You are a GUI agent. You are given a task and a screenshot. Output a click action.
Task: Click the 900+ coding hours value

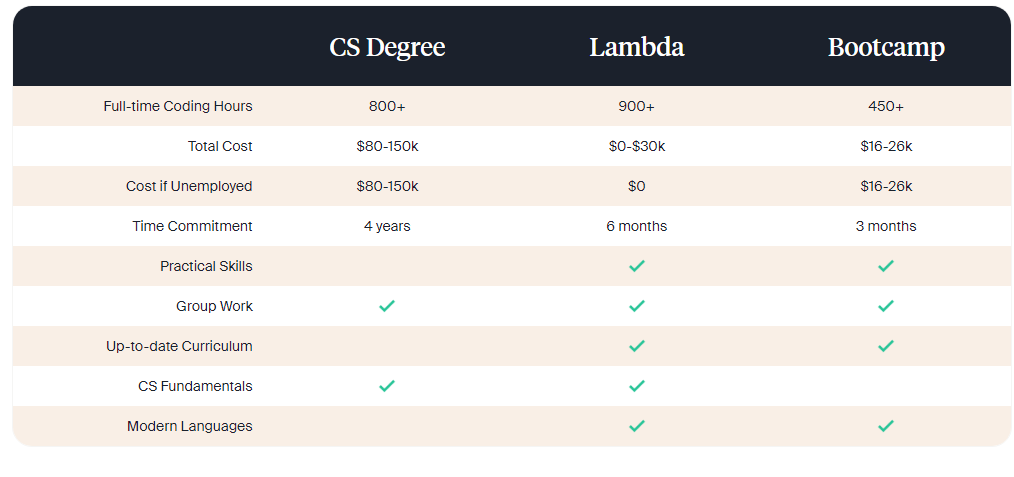click(636, 106)
